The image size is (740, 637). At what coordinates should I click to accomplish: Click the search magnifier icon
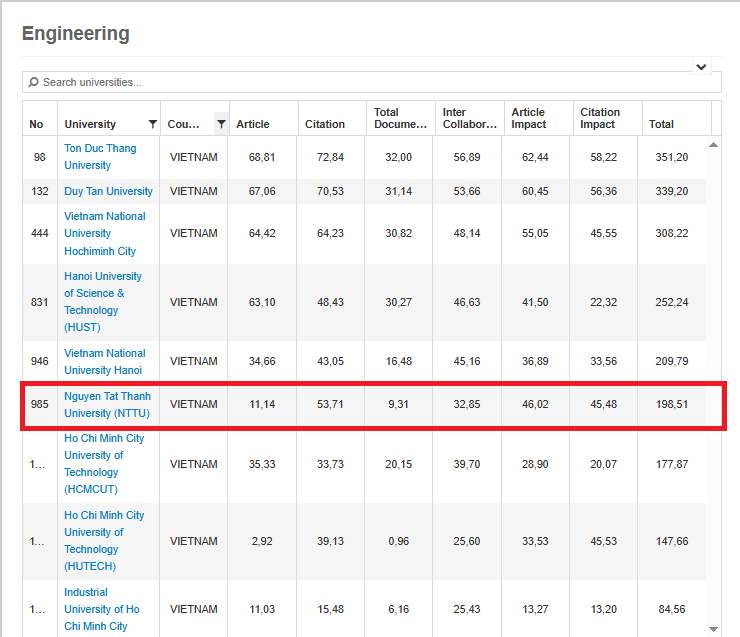point(33,82)
